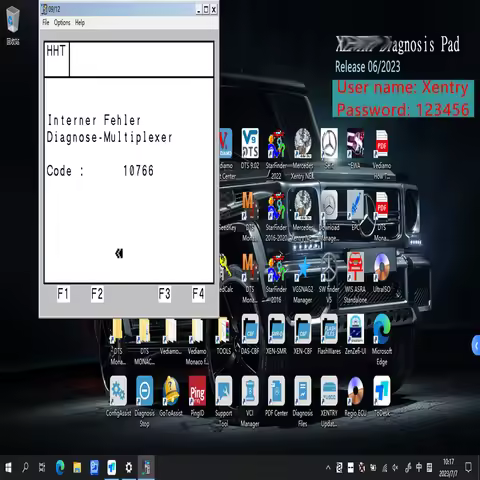The height and width of the screenshot is (480, 480).
Task: Show hidden system tray icons
Action: tap(328, 468)
